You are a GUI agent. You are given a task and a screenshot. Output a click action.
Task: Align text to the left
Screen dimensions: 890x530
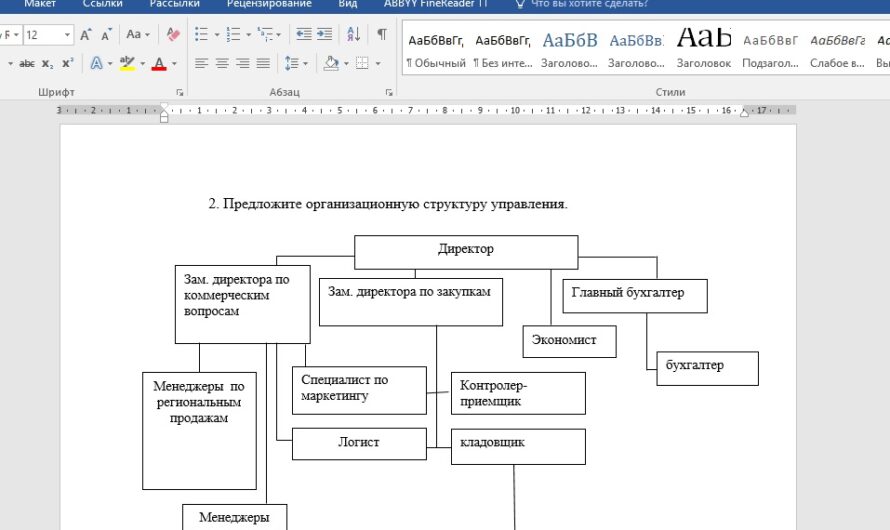(x=201, y=63)
